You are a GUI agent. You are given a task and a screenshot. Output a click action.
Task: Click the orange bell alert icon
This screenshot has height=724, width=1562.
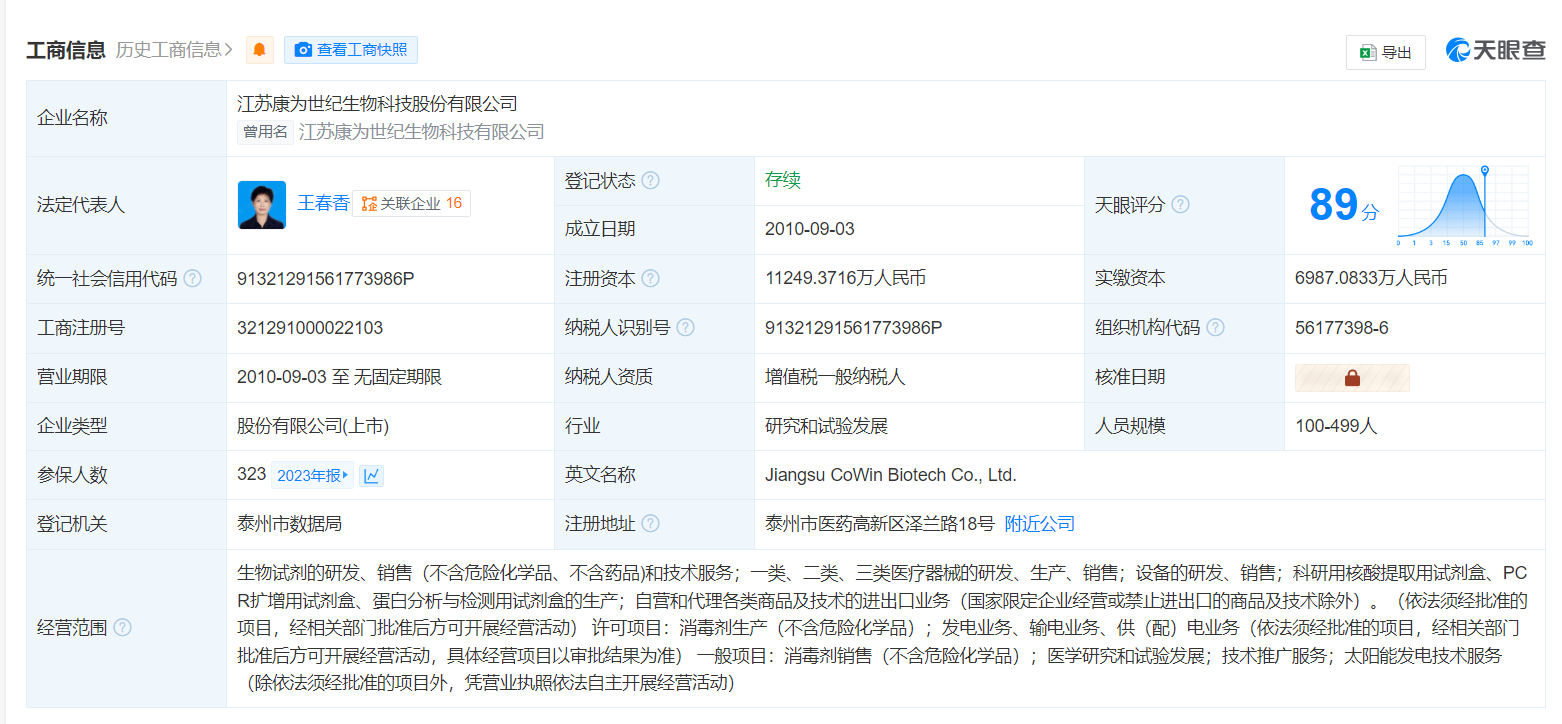[x=260, y=49]
